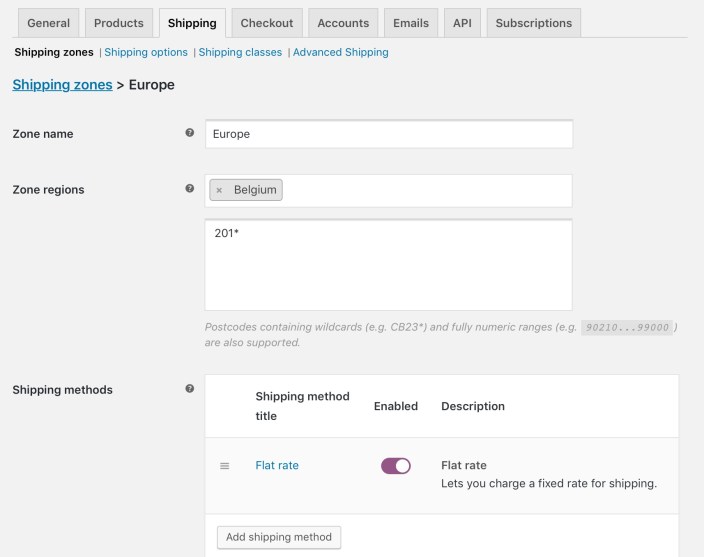Open the Accounts settings tab

click(343, 23)
